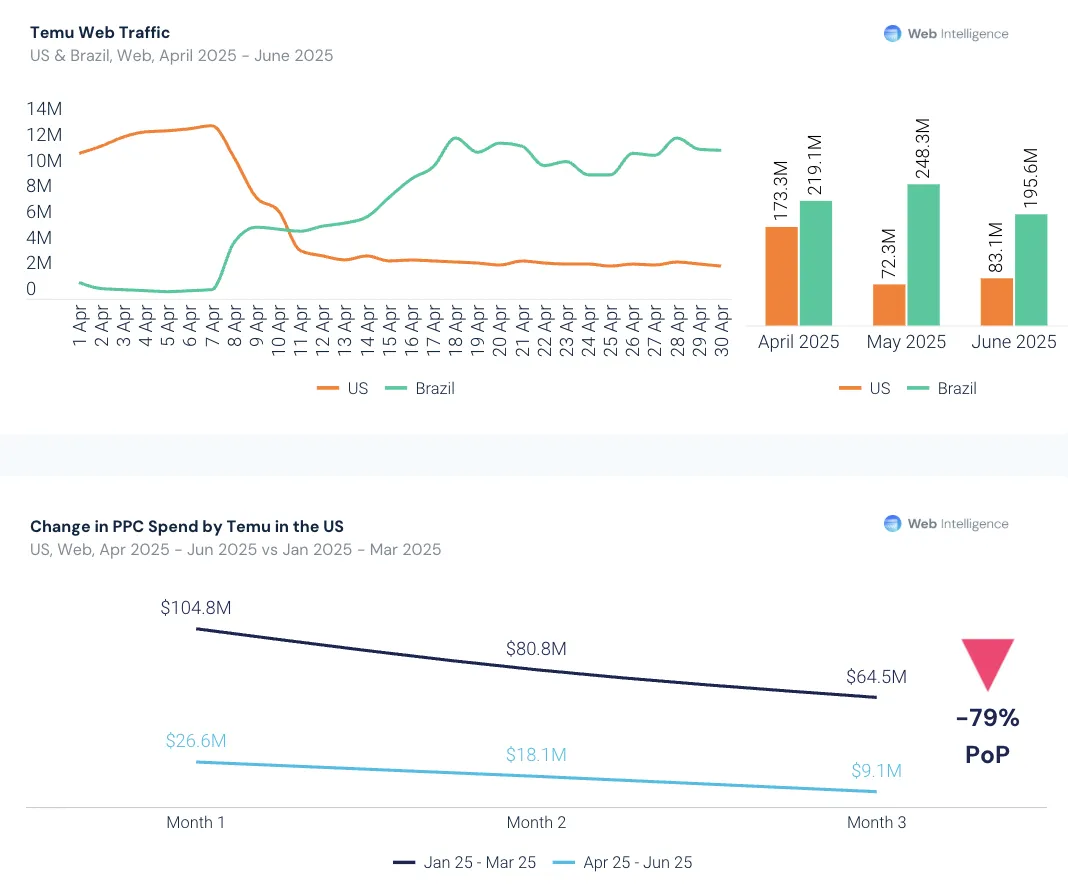The image size is (1068, 894).
Task: Click the 'May 2025' bar chart axis label
Action: (x=907, y=342)
